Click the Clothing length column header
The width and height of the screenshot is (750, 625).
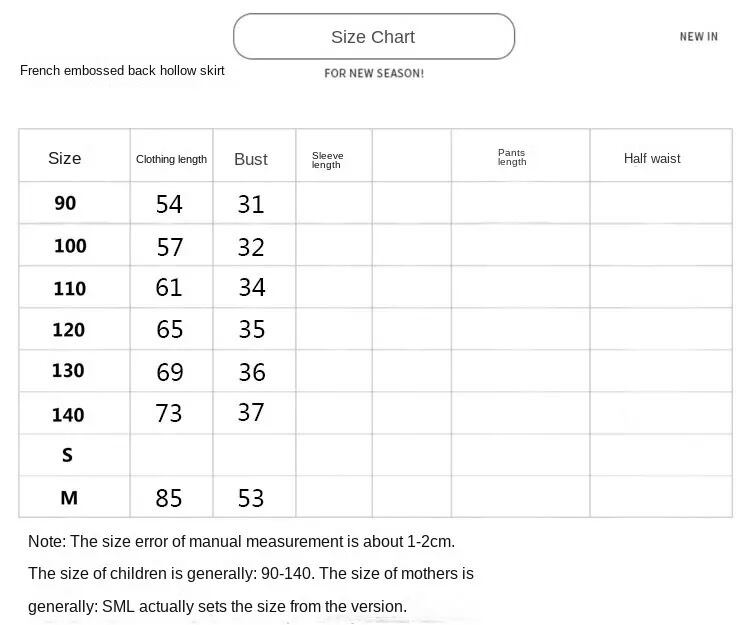pyautogui.click(x=171, y=159)
